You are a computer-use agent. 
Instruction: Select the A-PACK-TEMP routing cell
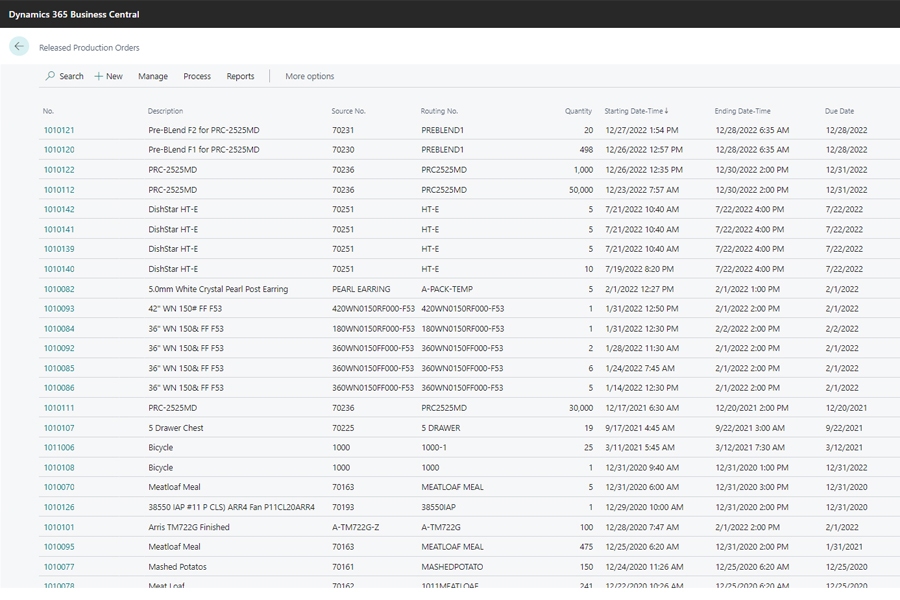tap(447, 289)
